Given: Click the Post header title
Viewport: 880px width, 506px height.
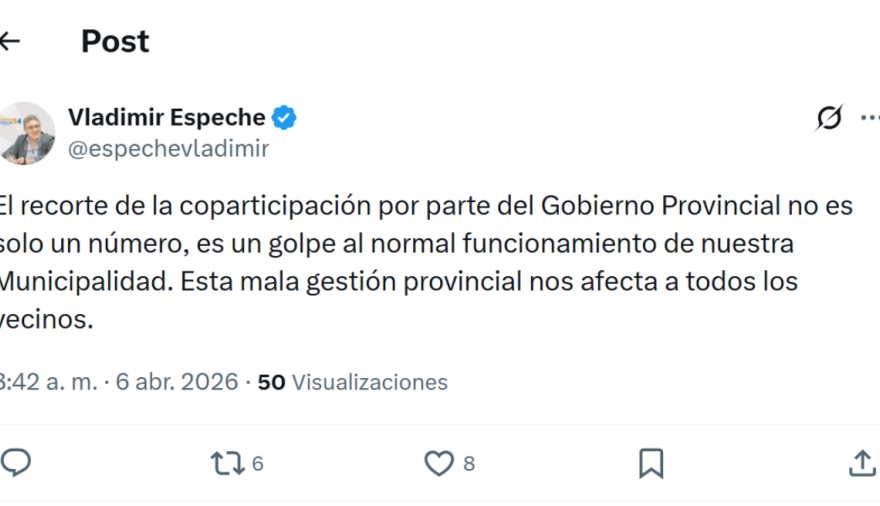Looking at the screenshot, I should click(x=115, y=41).
